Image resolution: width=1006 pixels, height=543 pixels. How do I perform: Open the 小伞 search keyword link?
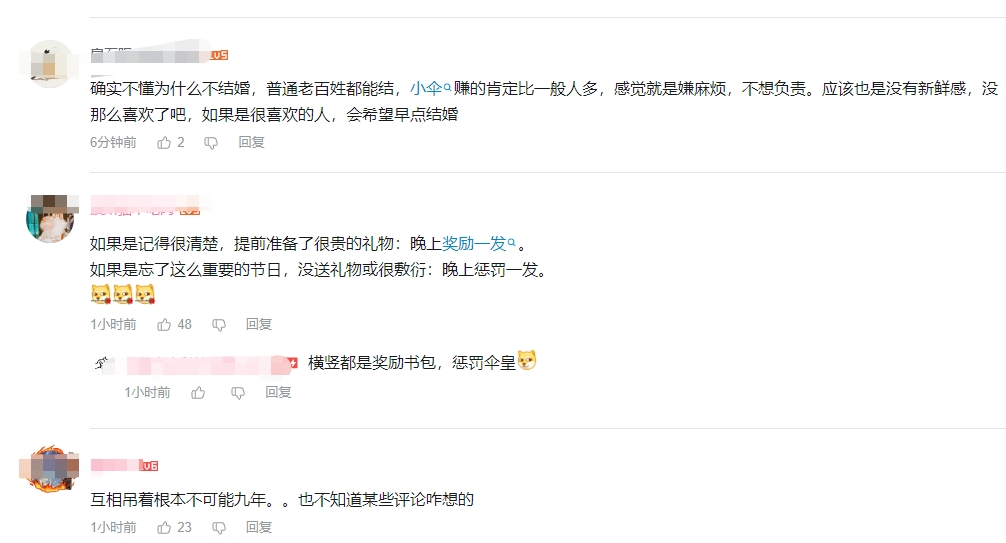tap(431, 89)
